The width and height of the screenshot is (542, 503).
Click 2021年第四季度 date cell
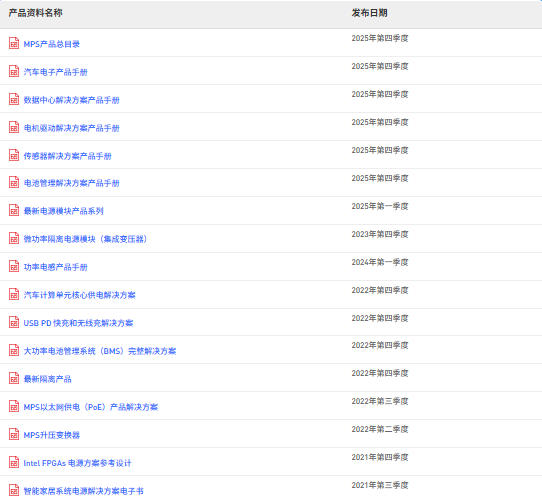pos(380,457)
